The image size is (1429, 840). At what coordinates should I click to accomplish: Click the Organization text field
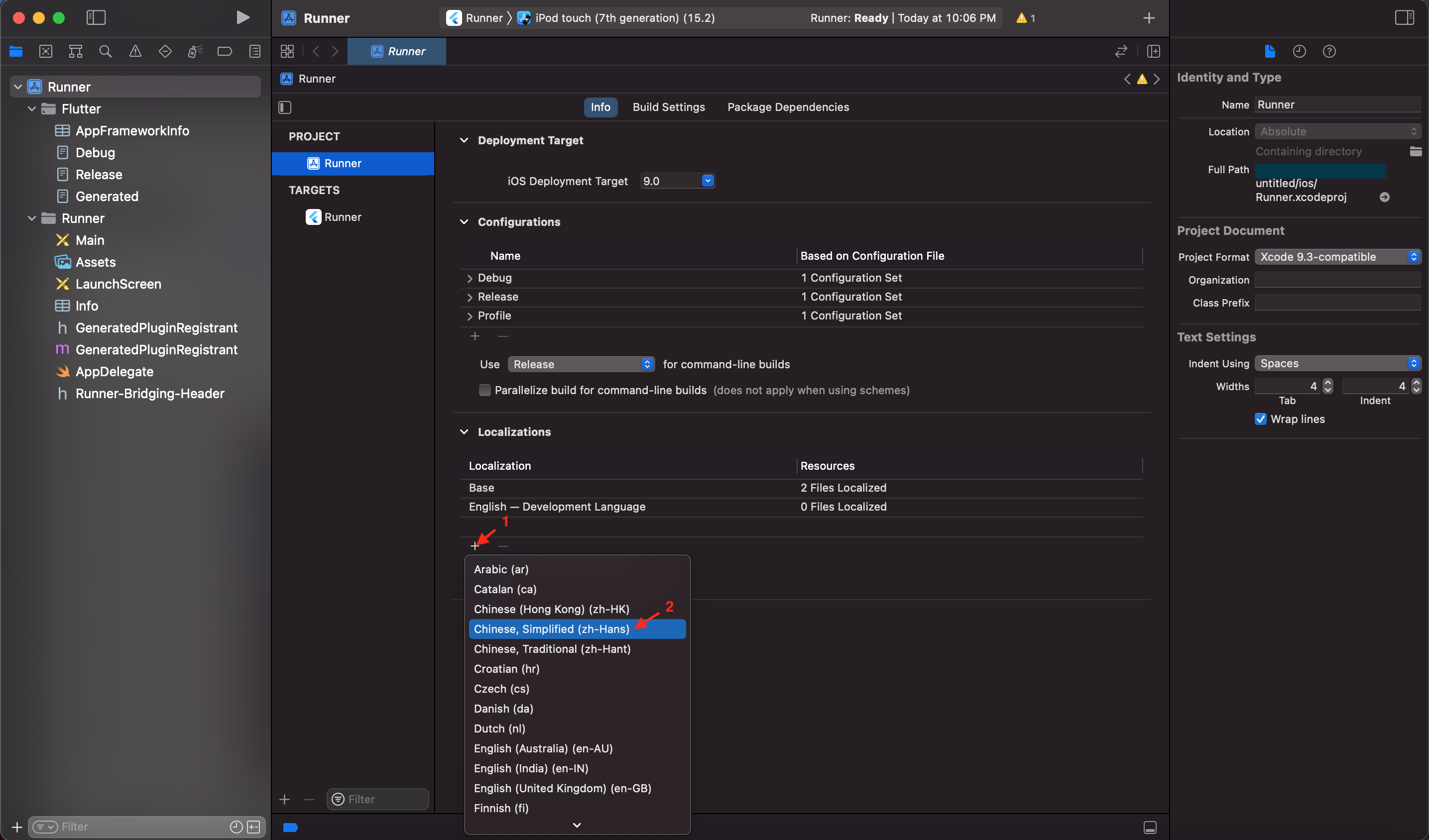1337,280
